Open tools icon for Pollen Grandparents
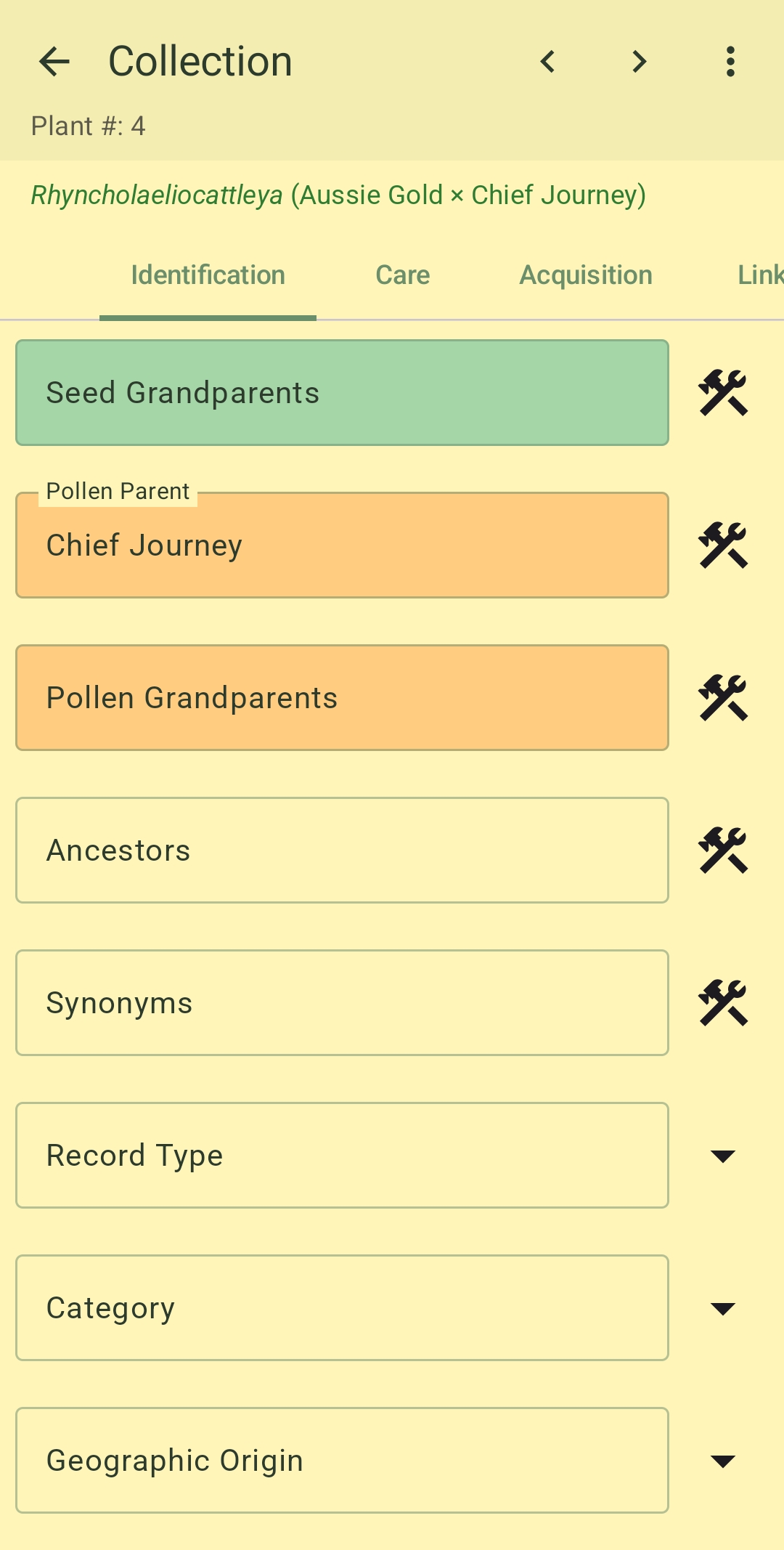784x1550 pixels. coord(723,698)
